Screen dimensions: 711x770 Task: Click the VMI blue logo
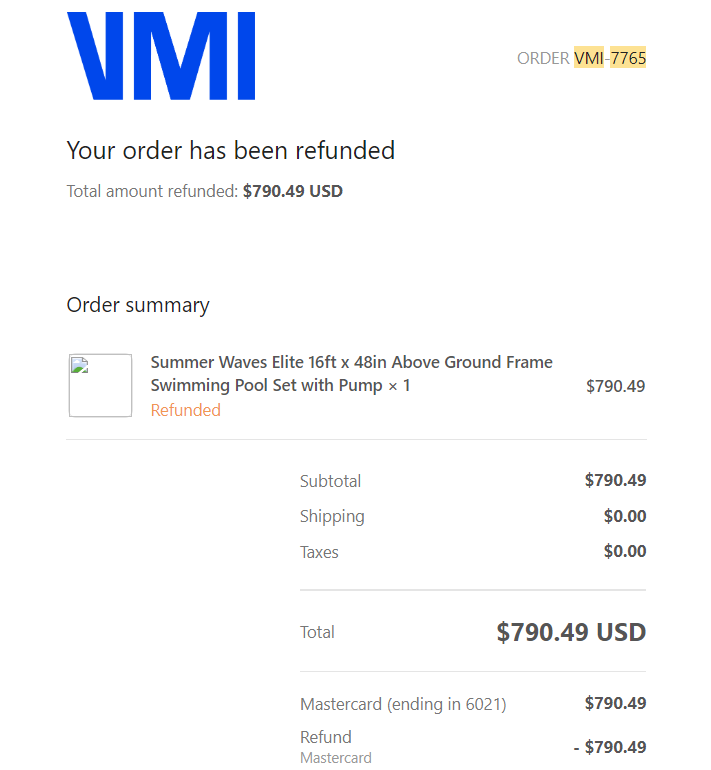161,56
